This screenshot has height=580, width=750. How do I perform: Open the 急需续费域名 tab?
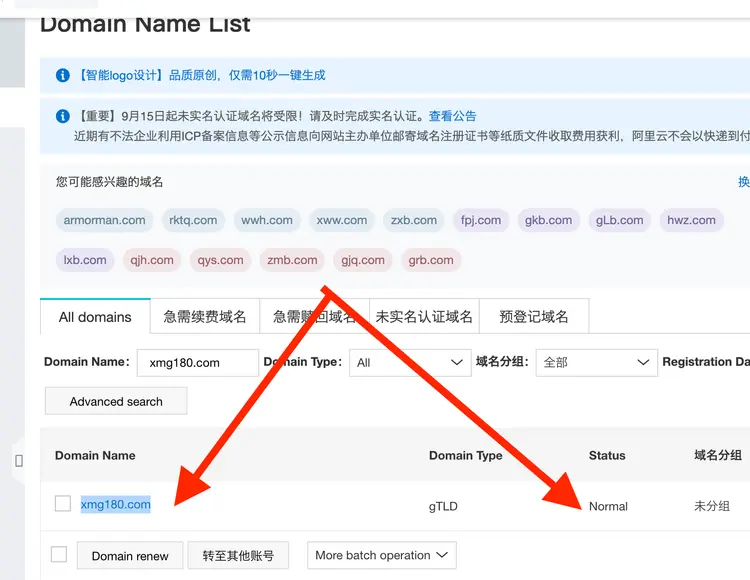tap(205, 317)
